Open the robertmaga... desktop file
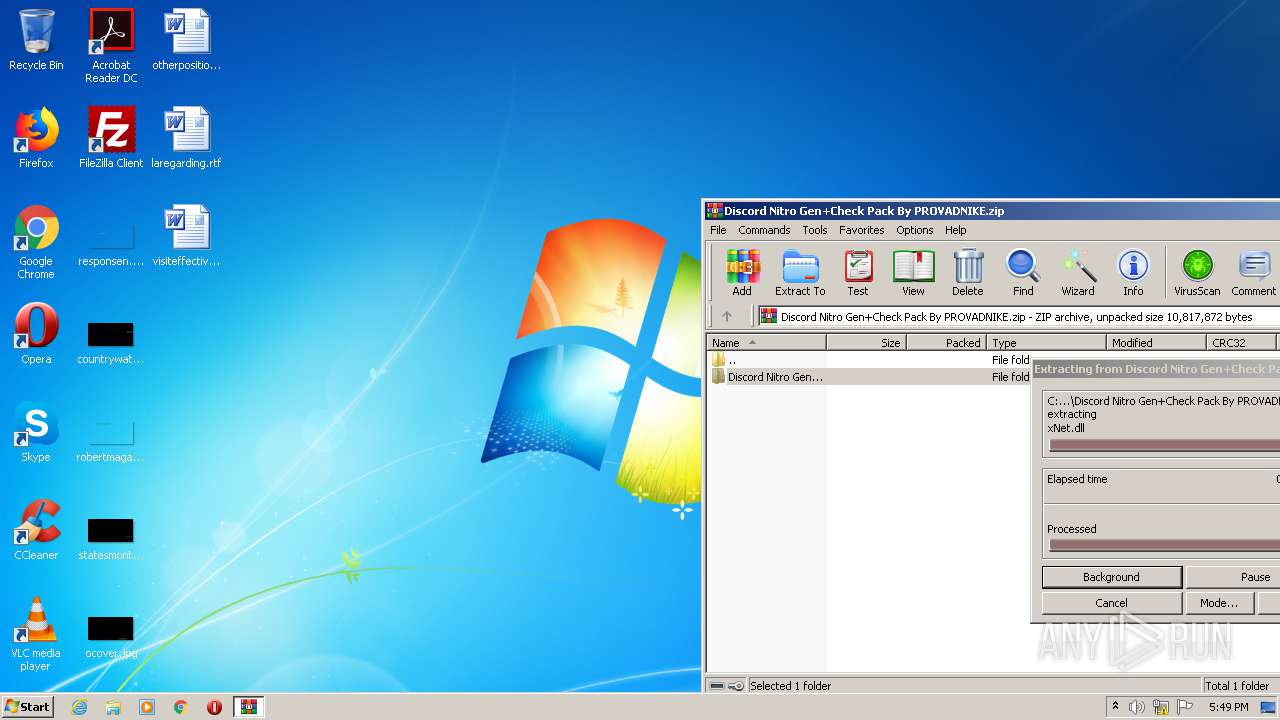The height and width of the screenshot is (720, 1280). 111,440
